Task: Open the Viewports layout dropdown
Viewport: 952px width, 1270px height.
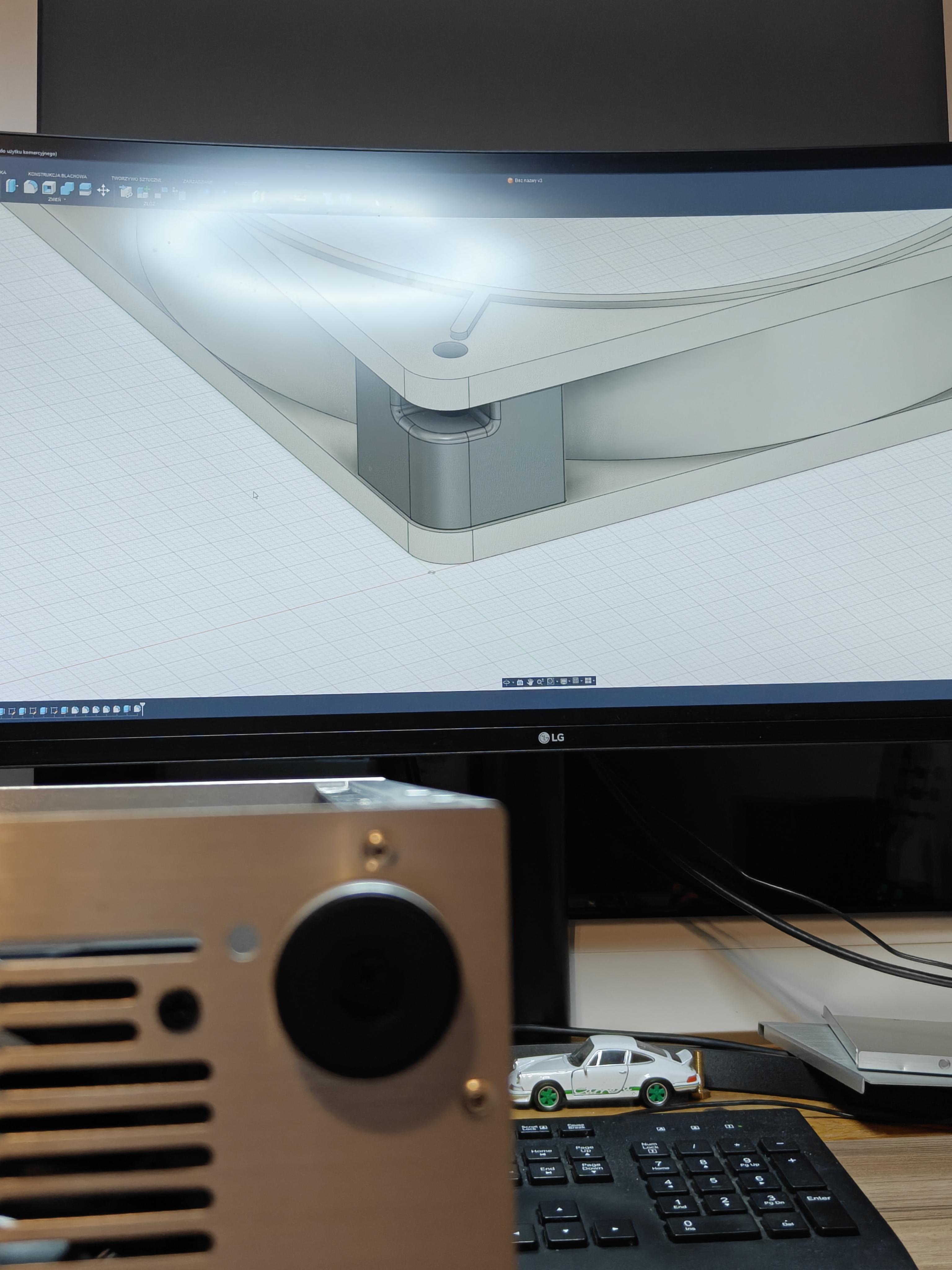Action: (x=589, y=680)
